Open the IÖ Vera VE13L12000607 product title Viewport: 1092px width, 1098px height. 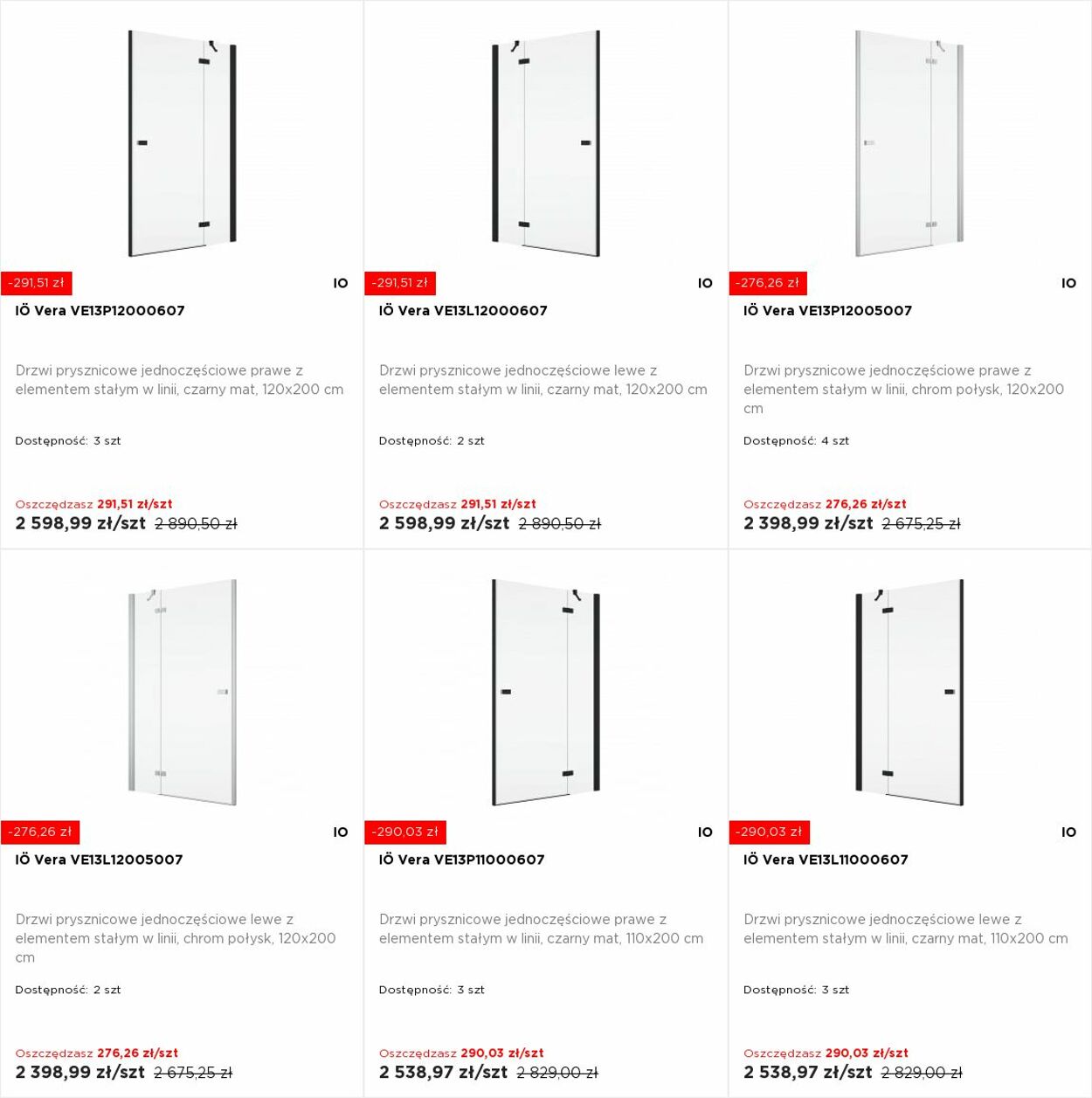pos(463,310)
